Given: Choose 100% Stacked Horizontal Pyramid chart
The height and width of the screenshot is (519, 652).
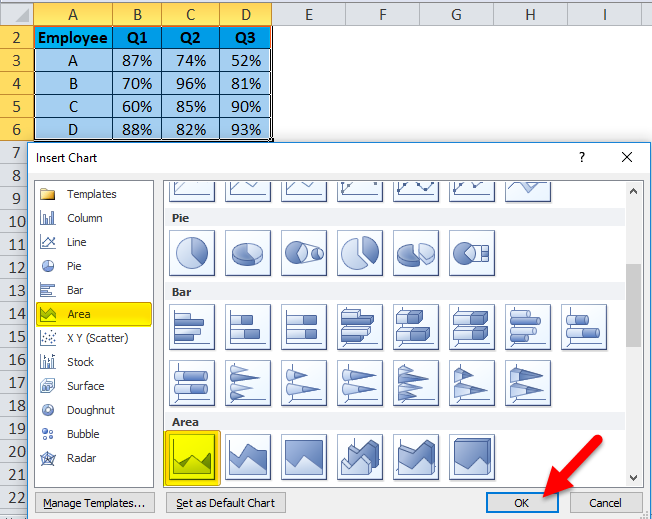Looking at the screenshot, I should [528, 383].
